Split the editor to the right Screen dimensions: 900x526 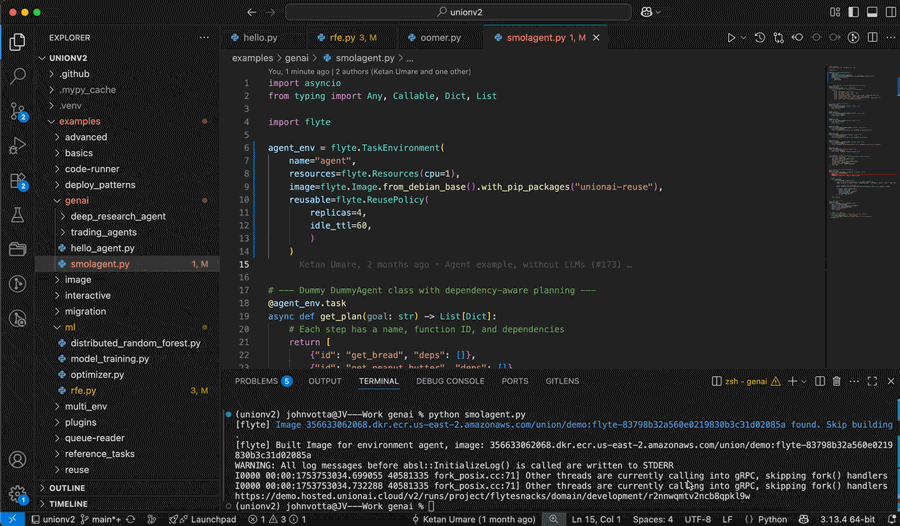[x=873, y=38]
